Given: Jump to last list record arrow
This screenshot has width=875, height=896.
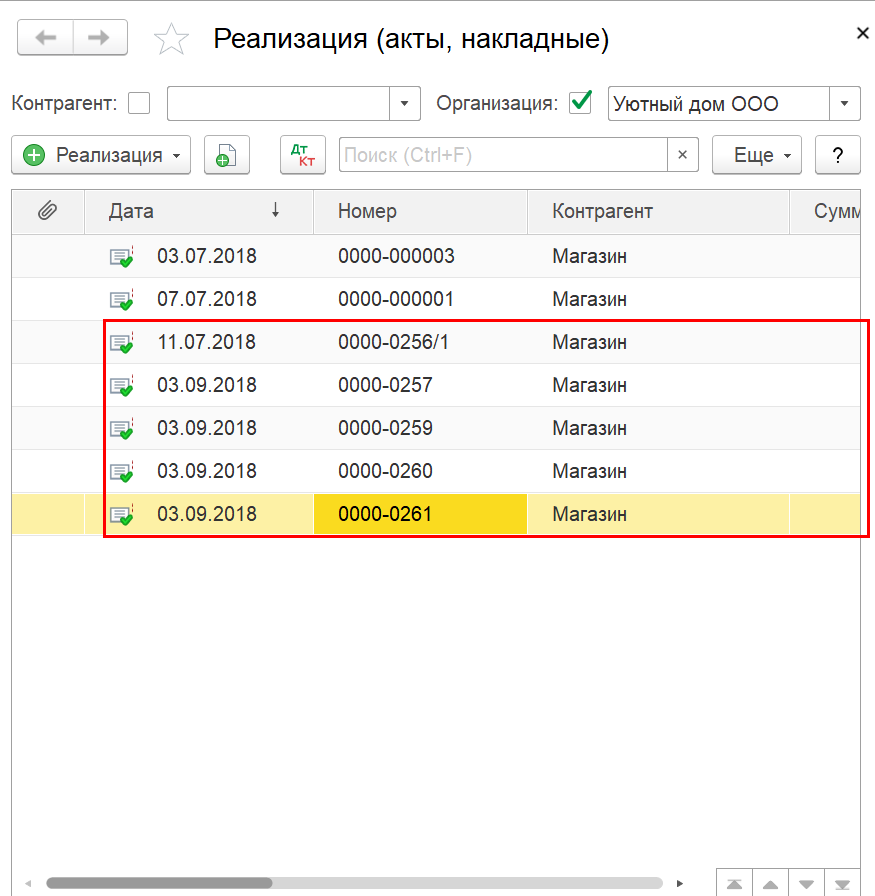Looking at the screenshot, I should point(842,885).
